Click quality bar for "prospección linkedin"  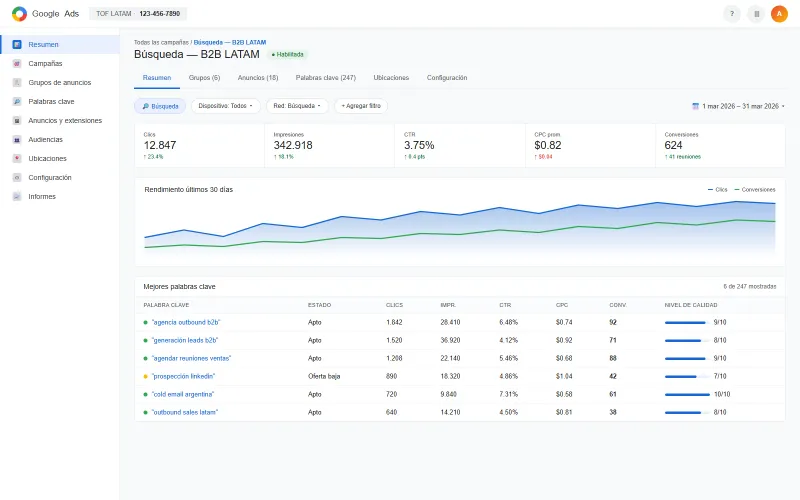click(x=687, y=377)
